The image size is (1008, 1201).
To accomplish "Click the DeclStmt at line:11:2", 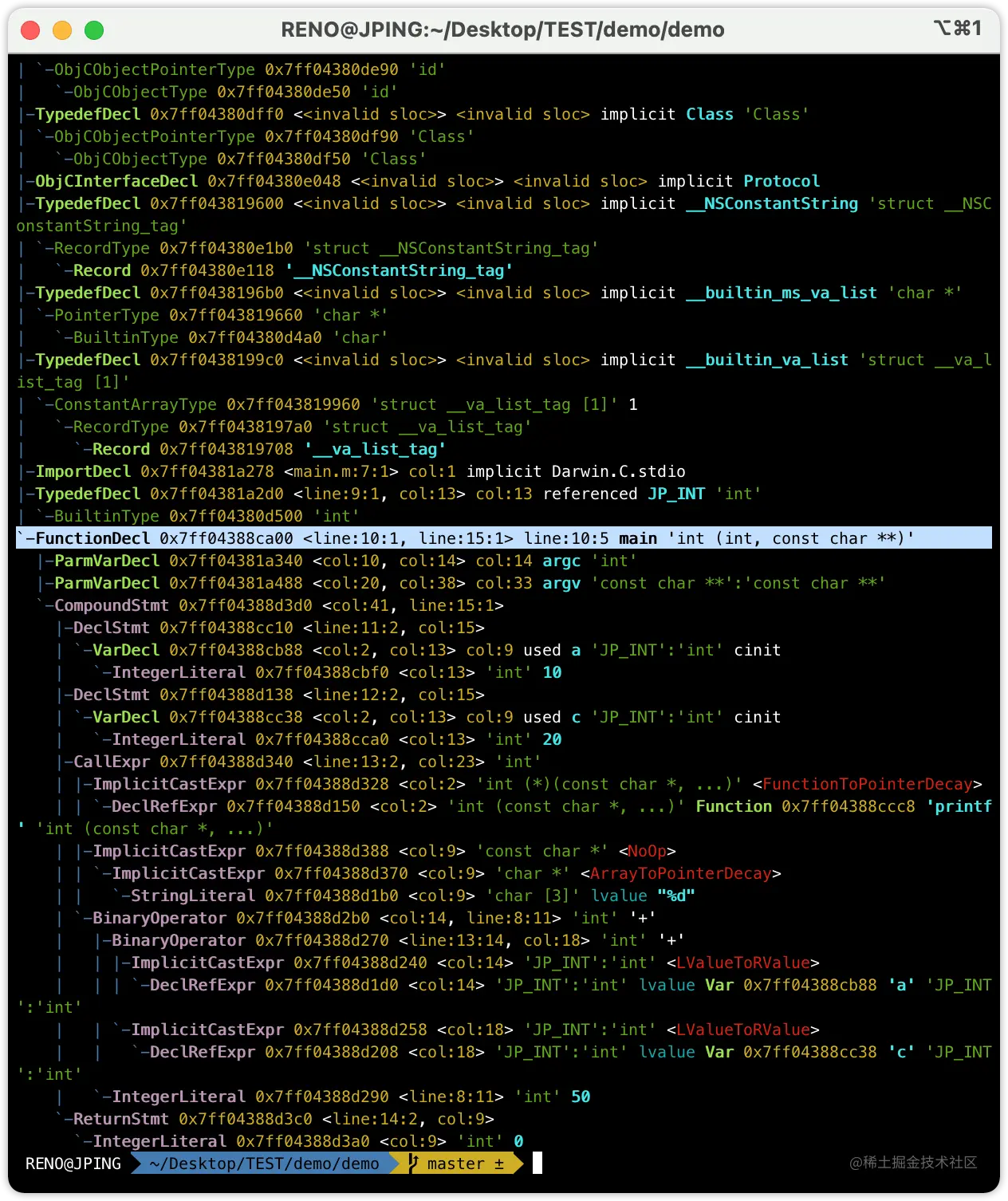I will coord(270,628).
